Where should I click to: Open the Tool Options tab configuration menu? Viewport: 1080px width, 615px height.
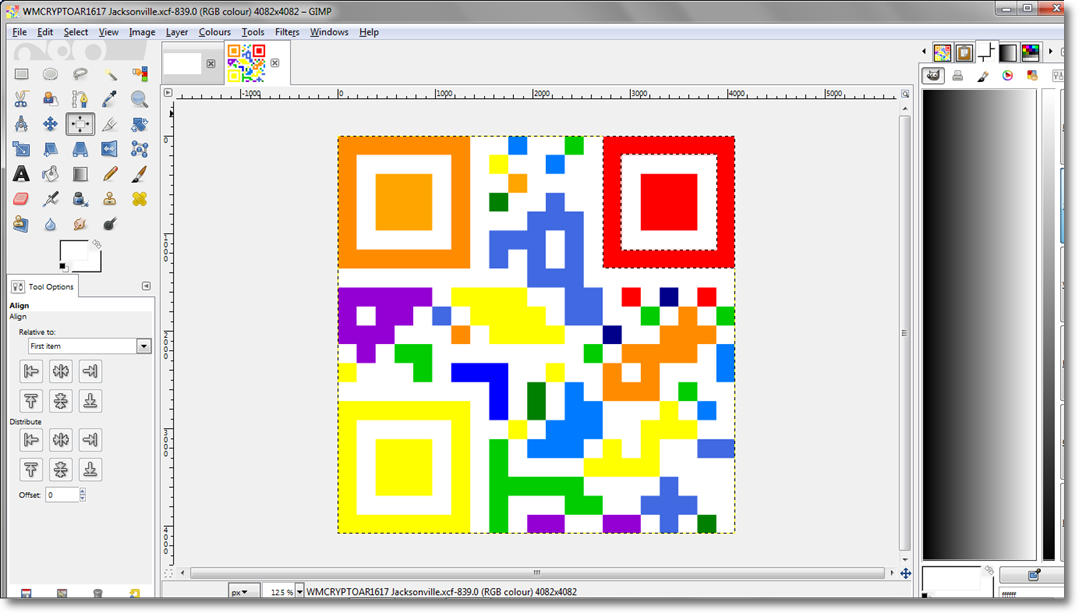click(146, 286)
